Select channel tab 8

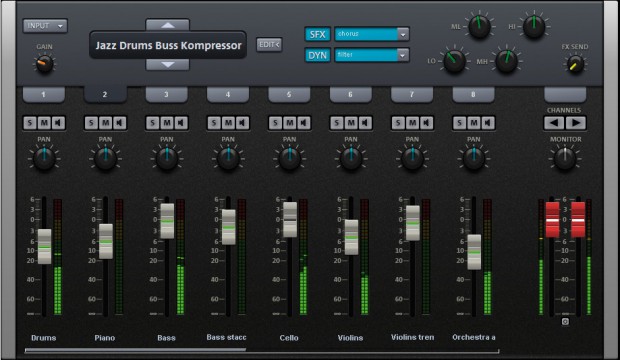point(473,95)
